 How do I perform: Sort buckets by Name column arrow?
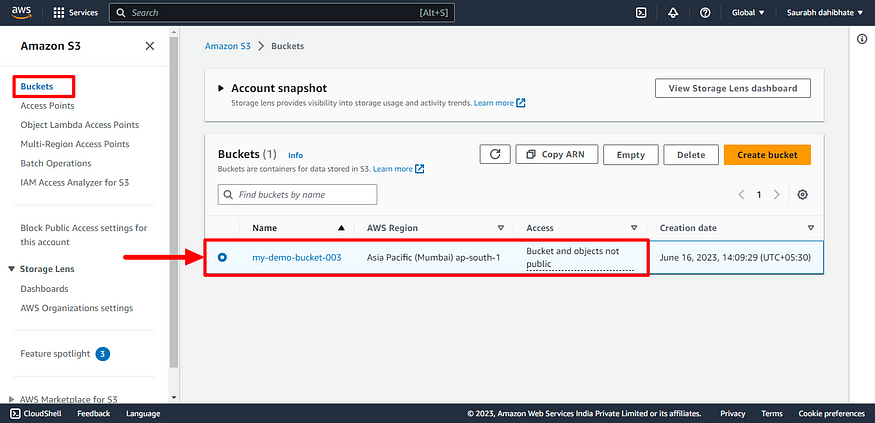[342, 228]
